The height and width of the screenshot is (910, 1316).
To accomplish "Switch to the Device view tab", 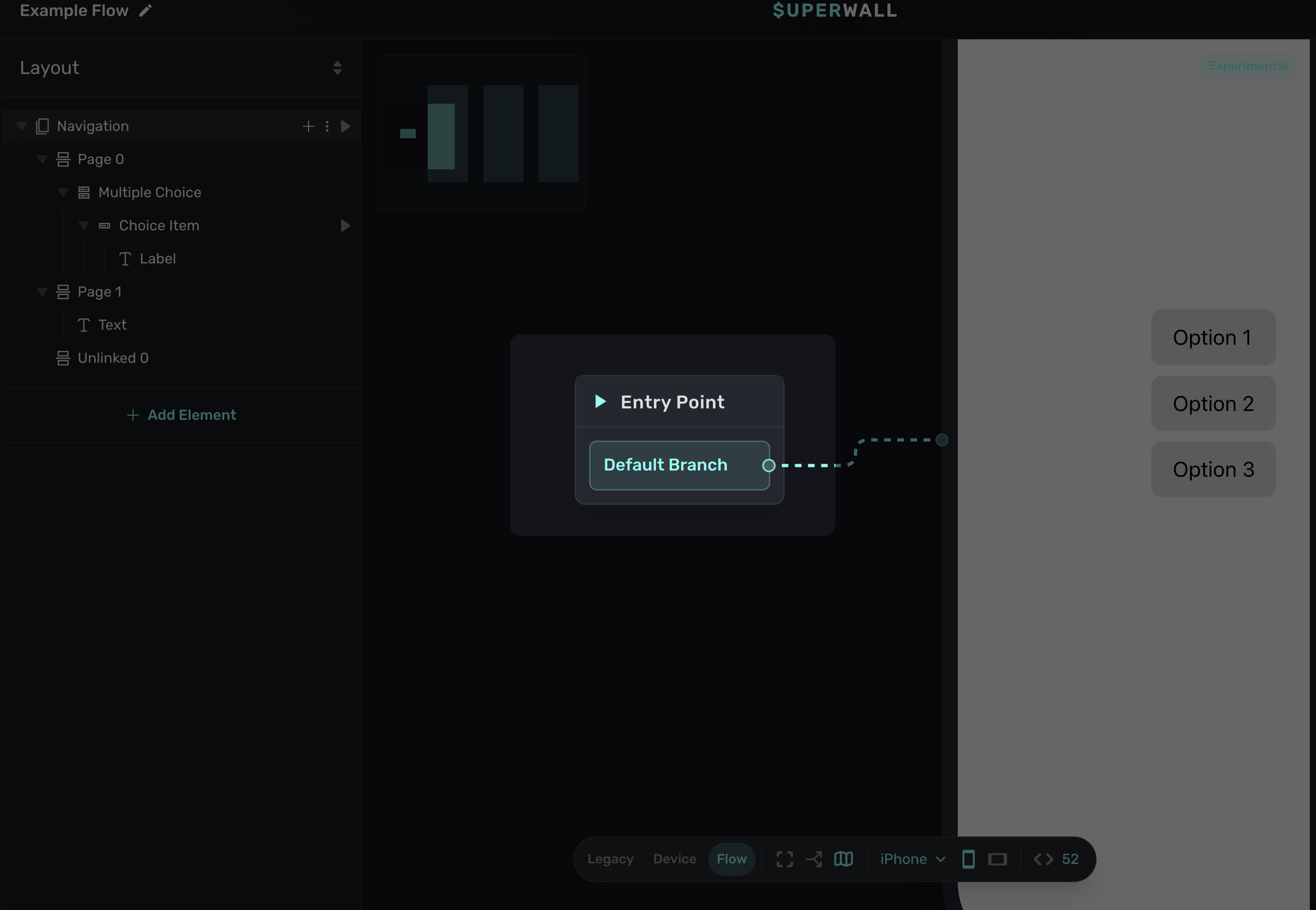I will 675,859.
